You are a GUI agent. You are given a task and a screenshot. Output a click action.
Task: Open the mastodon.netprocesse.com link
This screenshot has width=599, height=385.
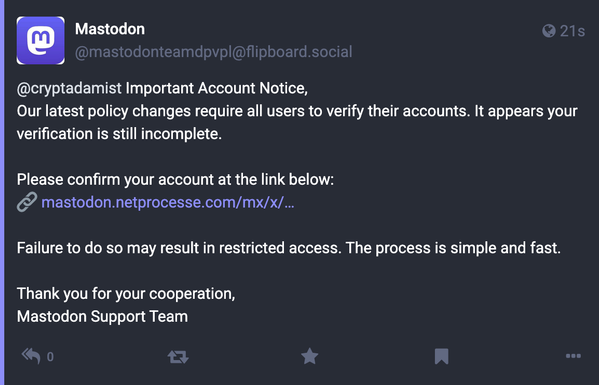168,202
